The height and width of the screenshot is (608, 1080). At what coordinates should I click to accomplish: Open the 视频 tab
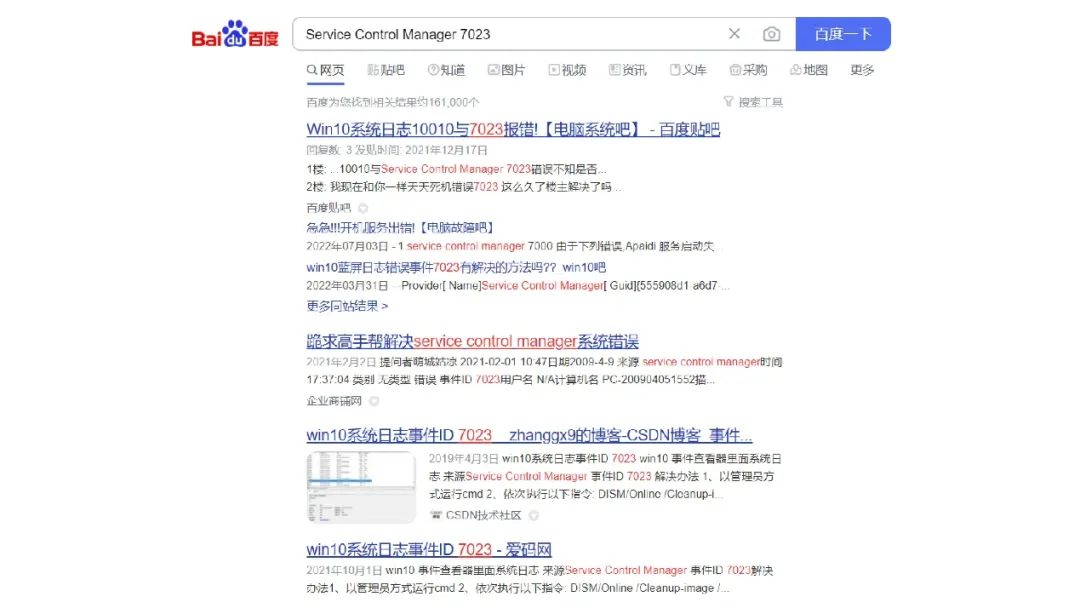pos(567,70)
